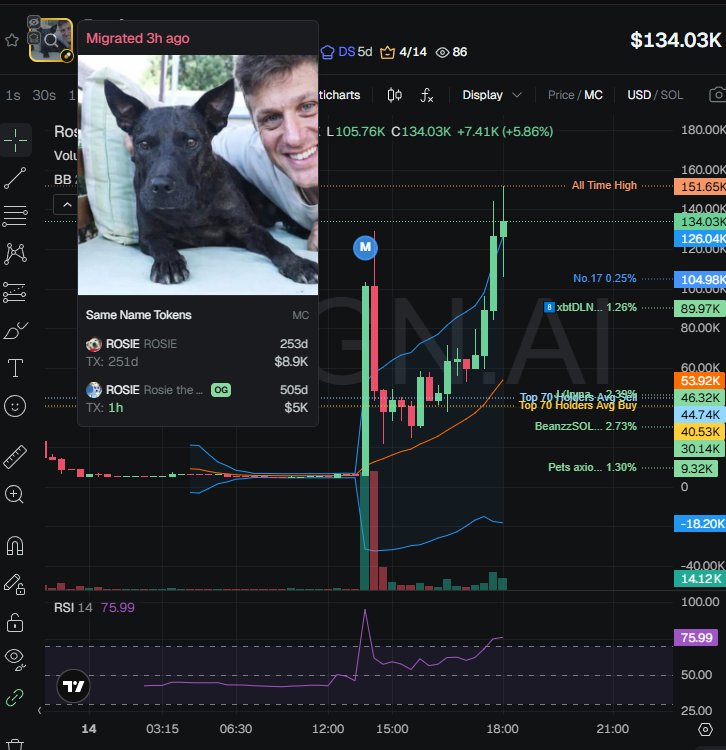Select the brush drawing tool

pyautogui.click(x=15, y=330)
